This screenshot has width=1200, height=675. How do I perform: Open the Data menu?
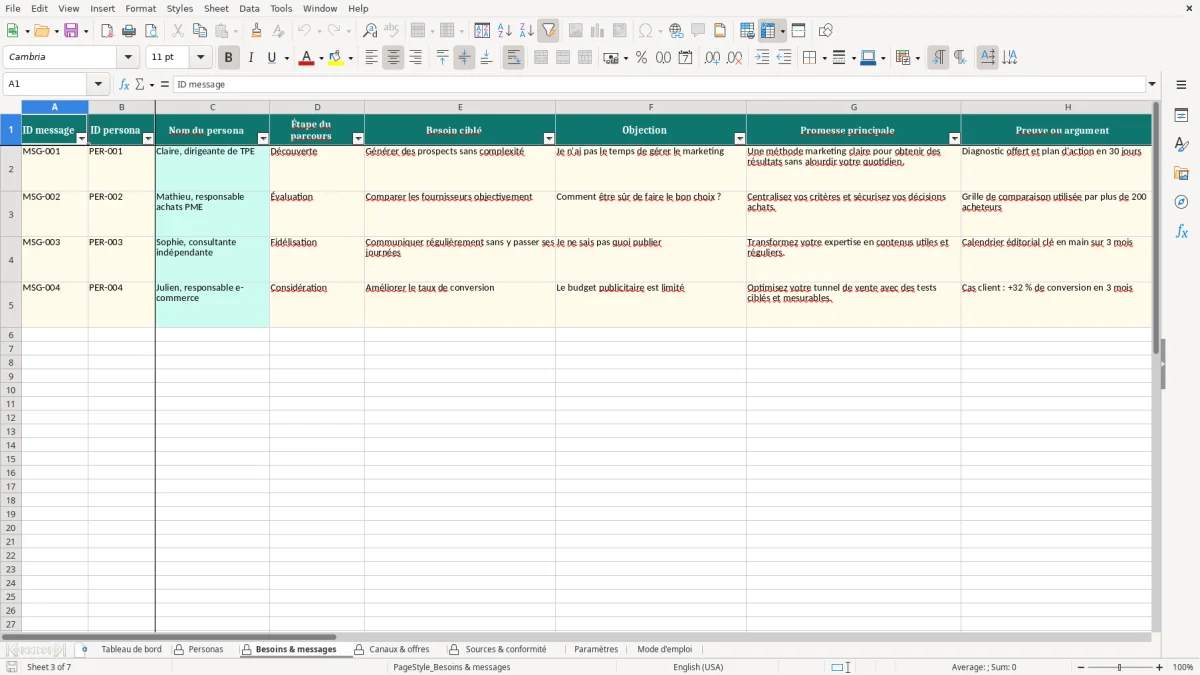pyautogui.click(x=249, y=8)
